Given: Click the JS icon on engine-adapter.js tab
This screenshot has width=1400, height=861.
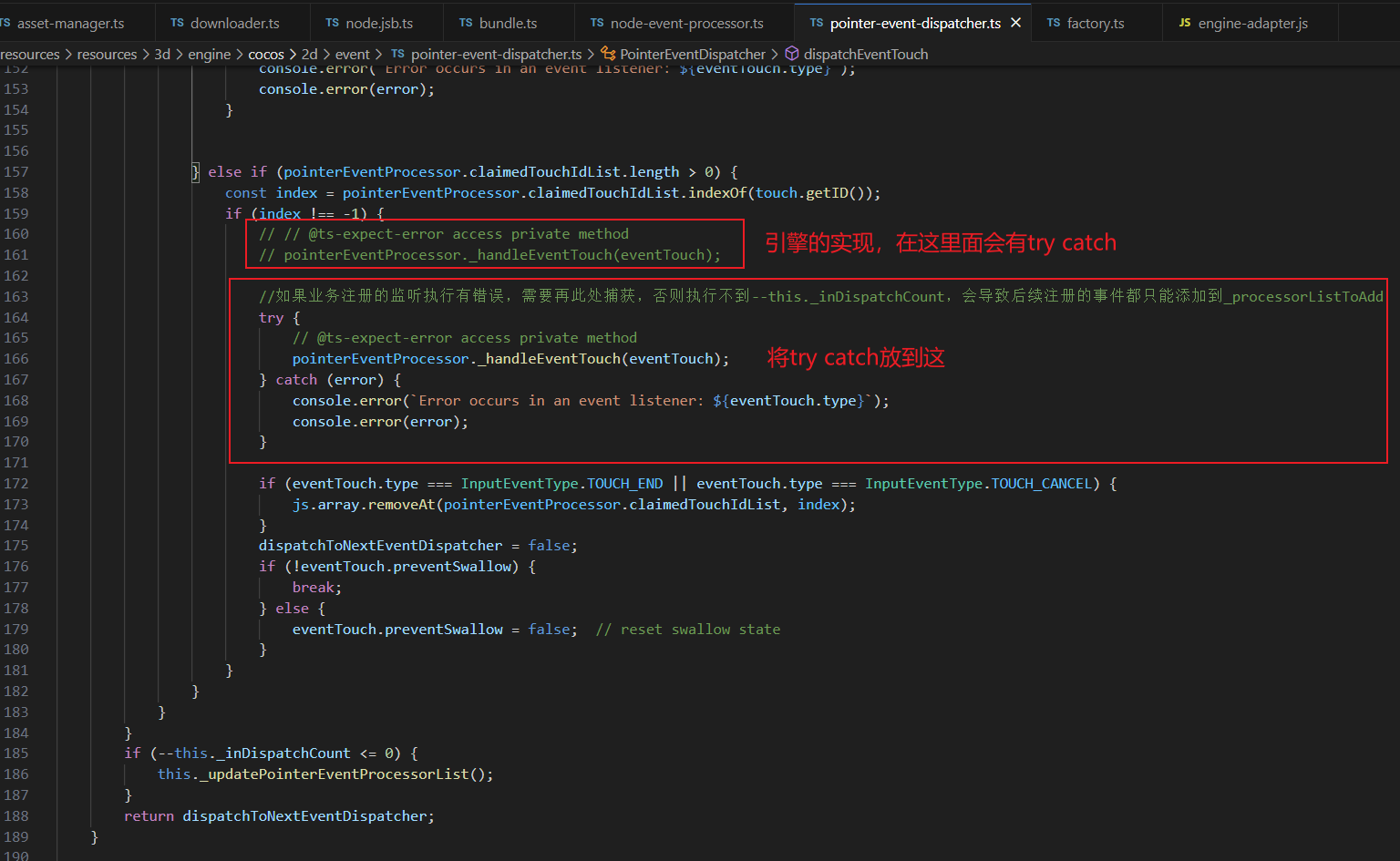Looking at the screenshot, I should tap(1185, 23).
